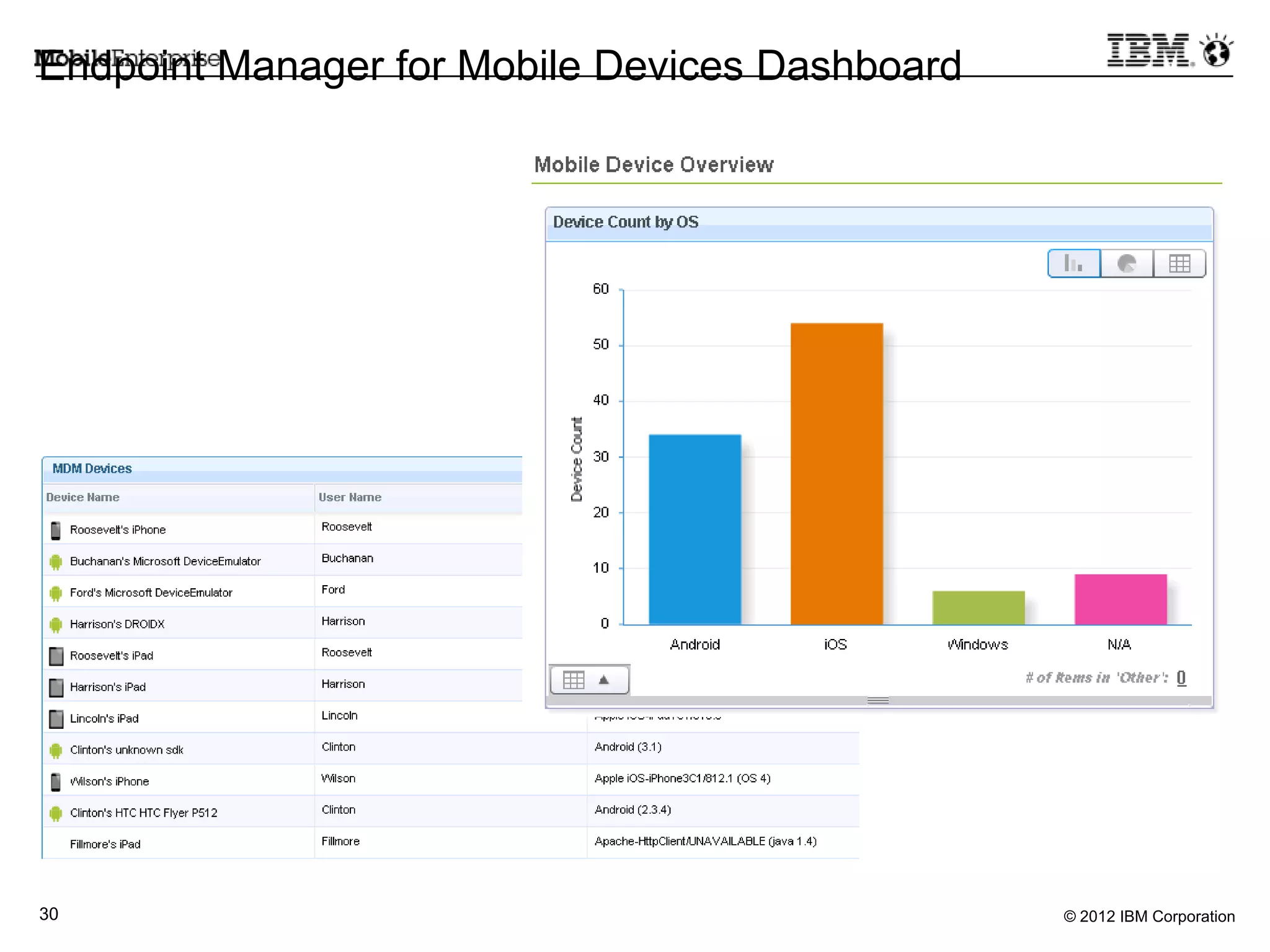Click the green Windows bar

pos(979,607)
